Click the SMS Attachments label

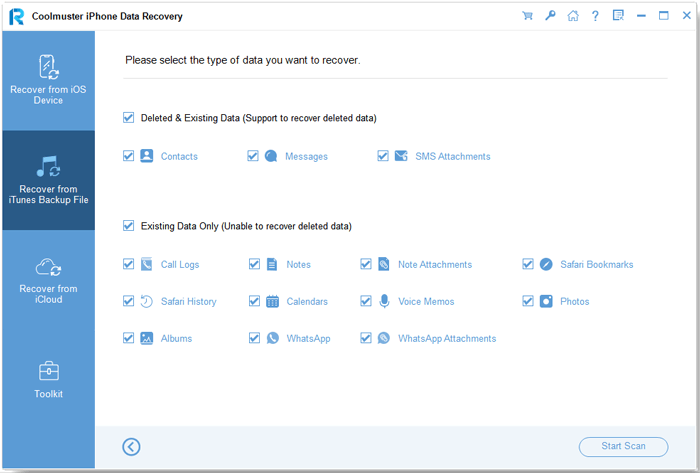click(x=452, y=156)
